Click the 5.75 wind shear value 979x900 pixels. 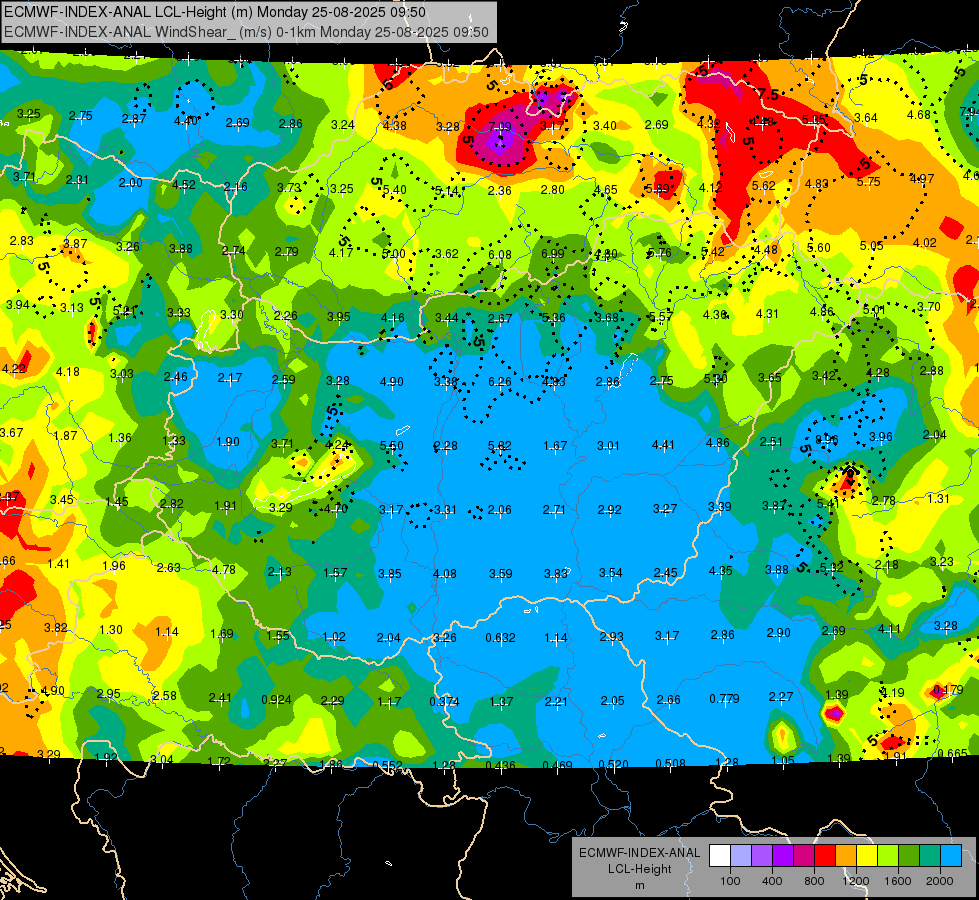tap(868, 182)
